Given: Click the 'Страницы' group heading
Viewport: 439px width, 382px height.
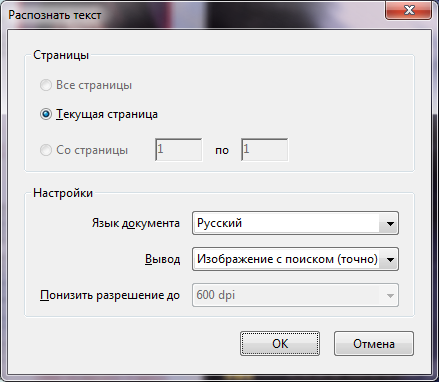Looking at the screenshot, I should click(x=61, y=55).
